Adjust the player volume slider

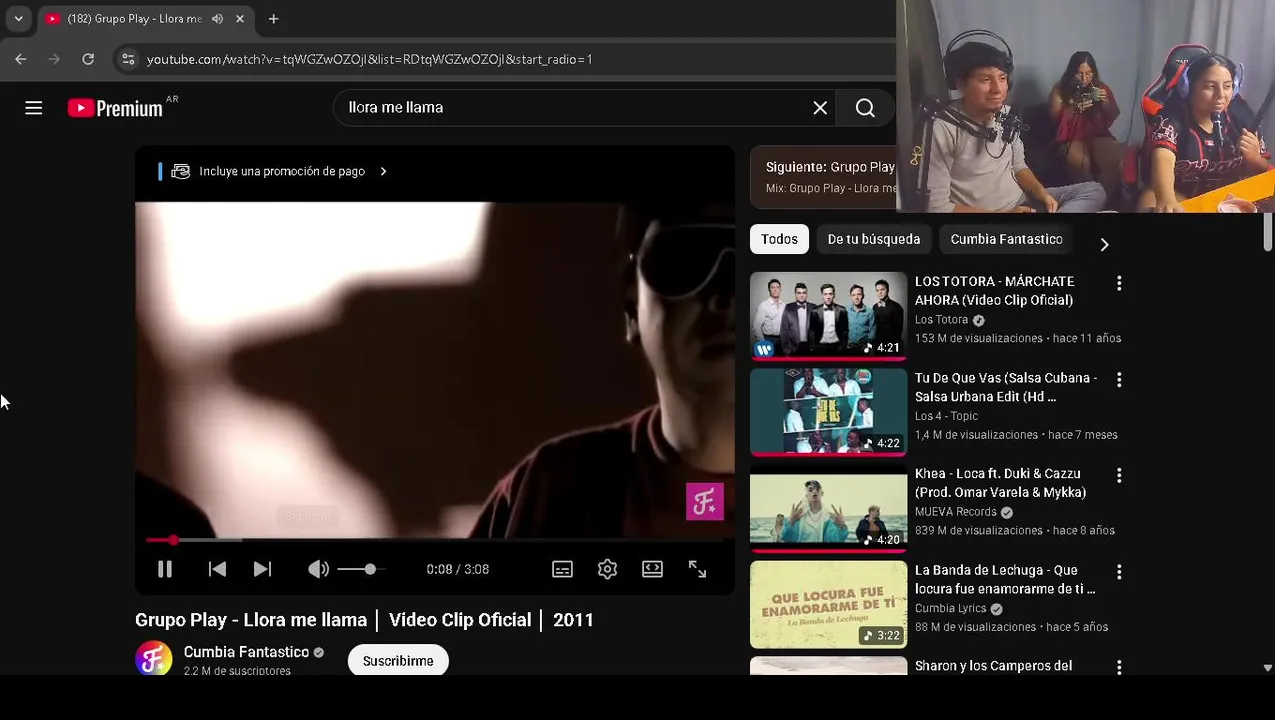(x=361, y=569)
